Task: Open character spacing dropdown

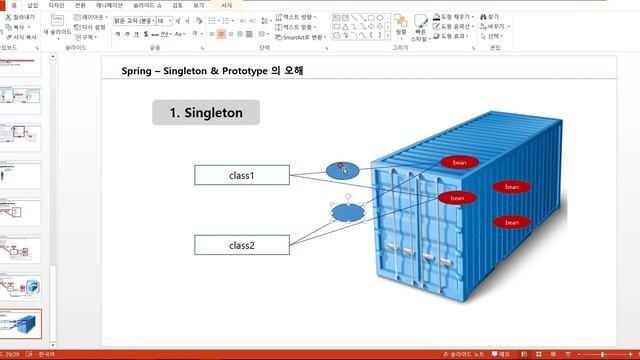Action: (165, 34)
